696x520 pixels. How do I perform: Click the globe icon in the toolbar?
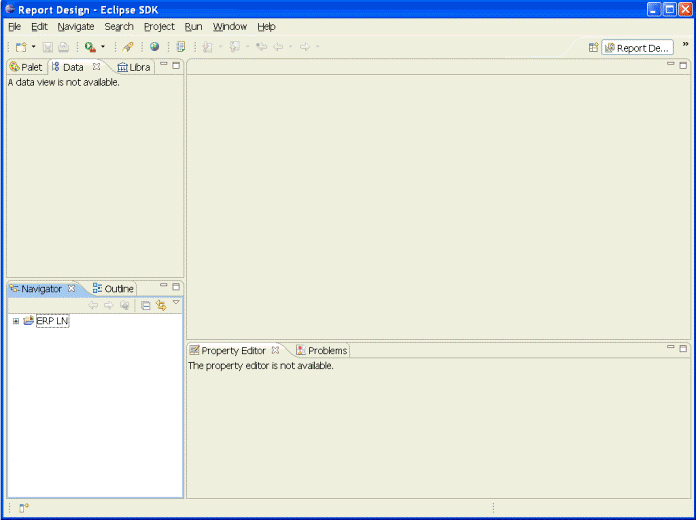(155, 47)
